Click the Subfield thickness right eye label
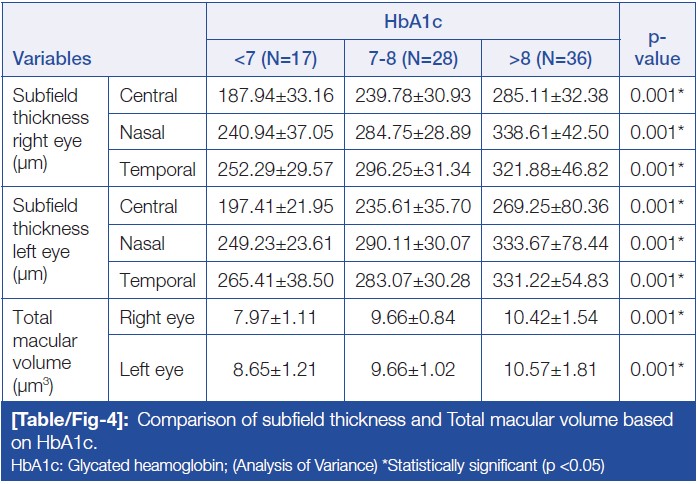This screenshot has height=484, width=698. click(x=50, y=132)
